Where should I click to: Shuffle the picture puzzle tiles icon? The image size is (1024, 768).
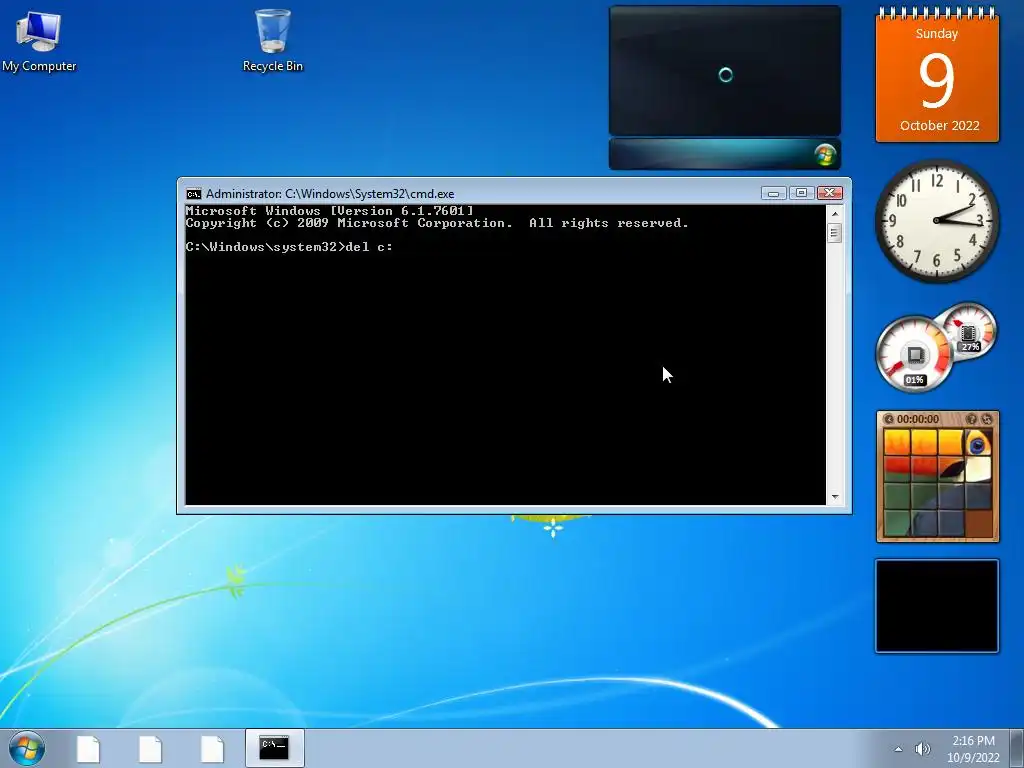pos(987,419)
